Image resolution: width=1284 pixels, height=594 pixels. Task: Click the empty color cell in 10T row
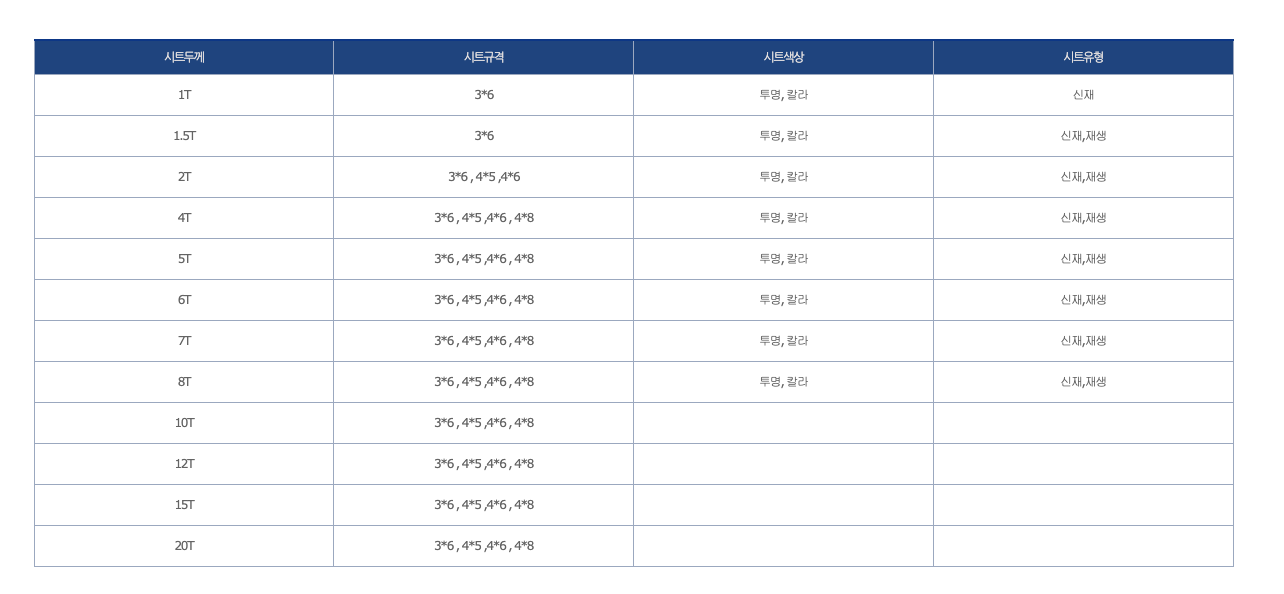pos(783,423)
